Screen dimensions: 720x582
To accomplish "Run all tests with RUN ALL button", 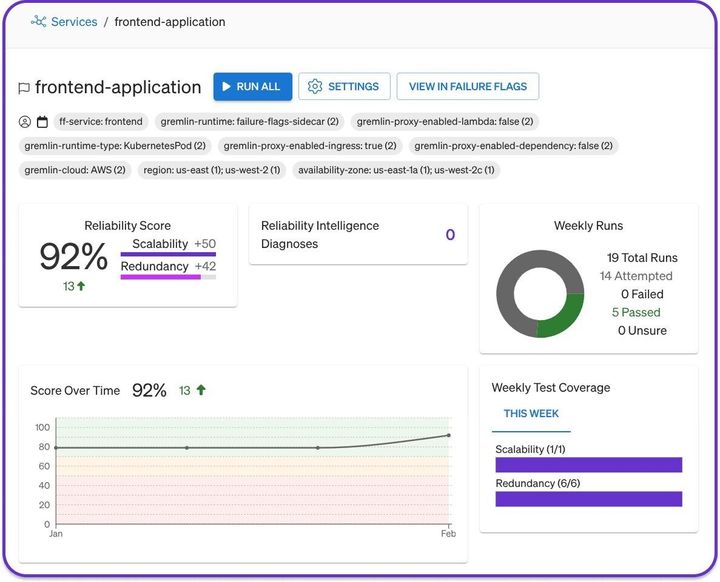I will click(253, 86).
